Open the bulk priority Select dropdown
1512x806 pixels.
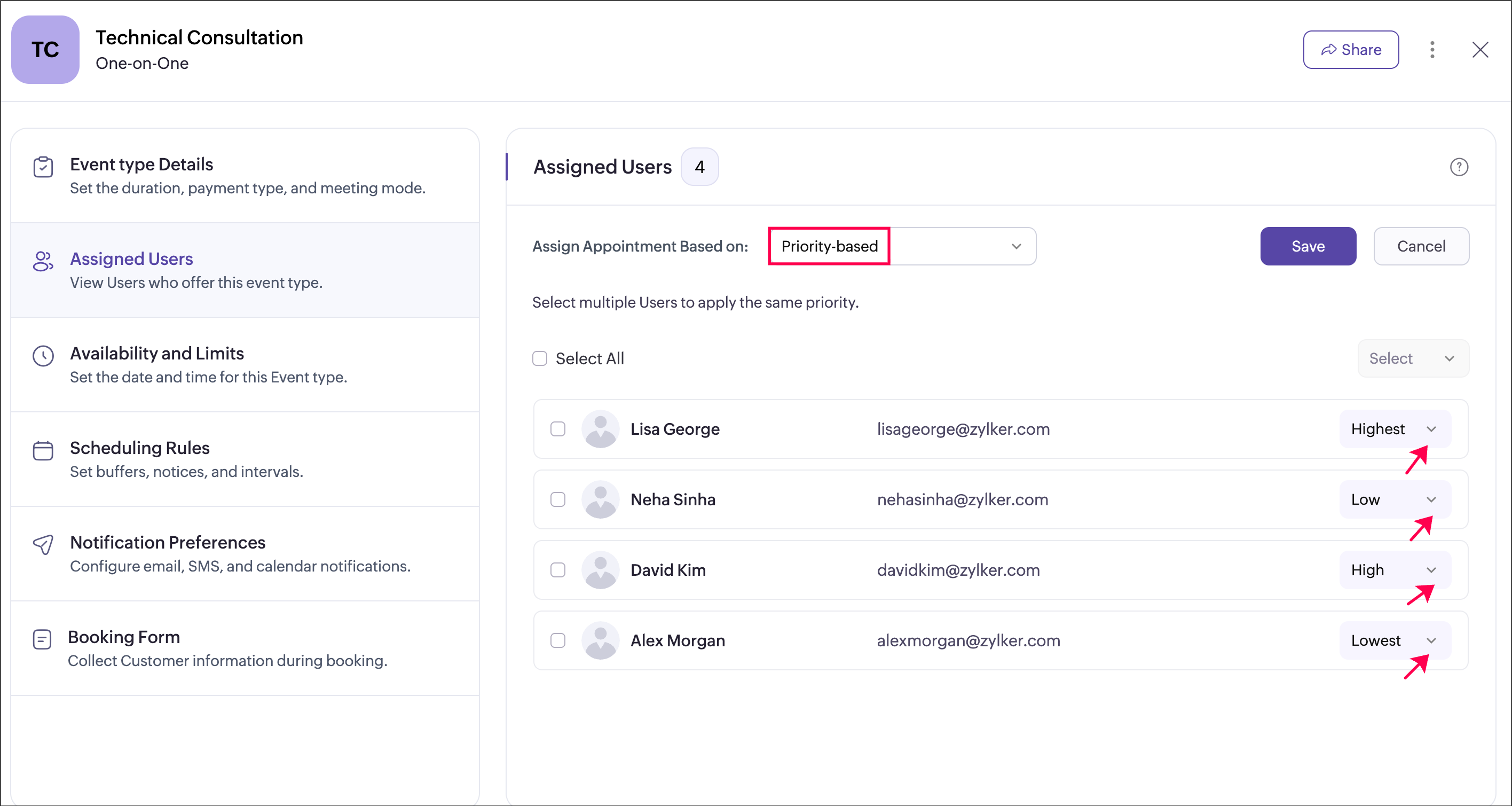click(x=1412, y=358)
